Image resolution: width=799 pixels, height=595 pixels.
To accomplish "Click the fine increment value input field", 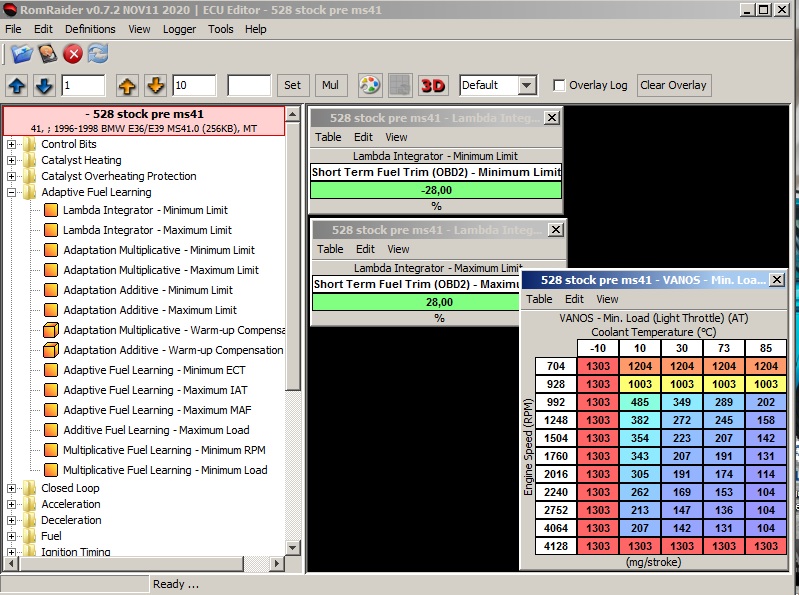I will click(83, 85).
